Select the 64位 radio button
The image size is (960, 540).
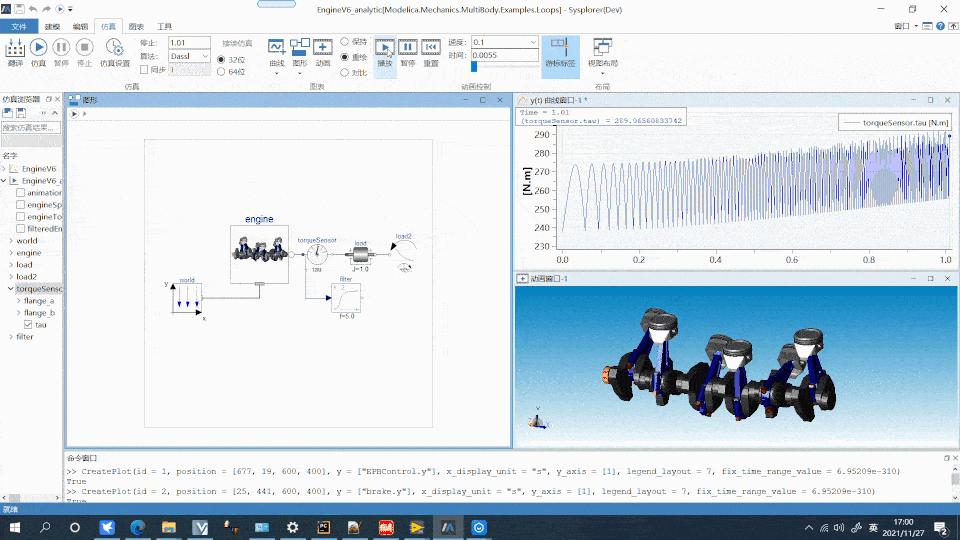click(221, 72)
